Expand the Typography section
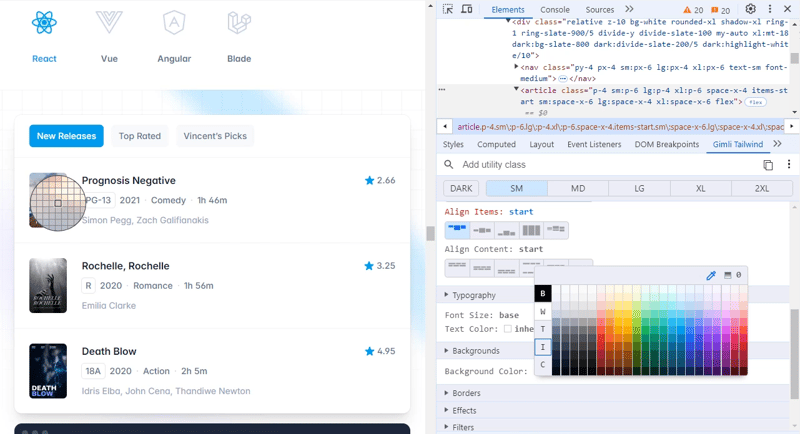 pyautogui.click(x=447, y=295)
